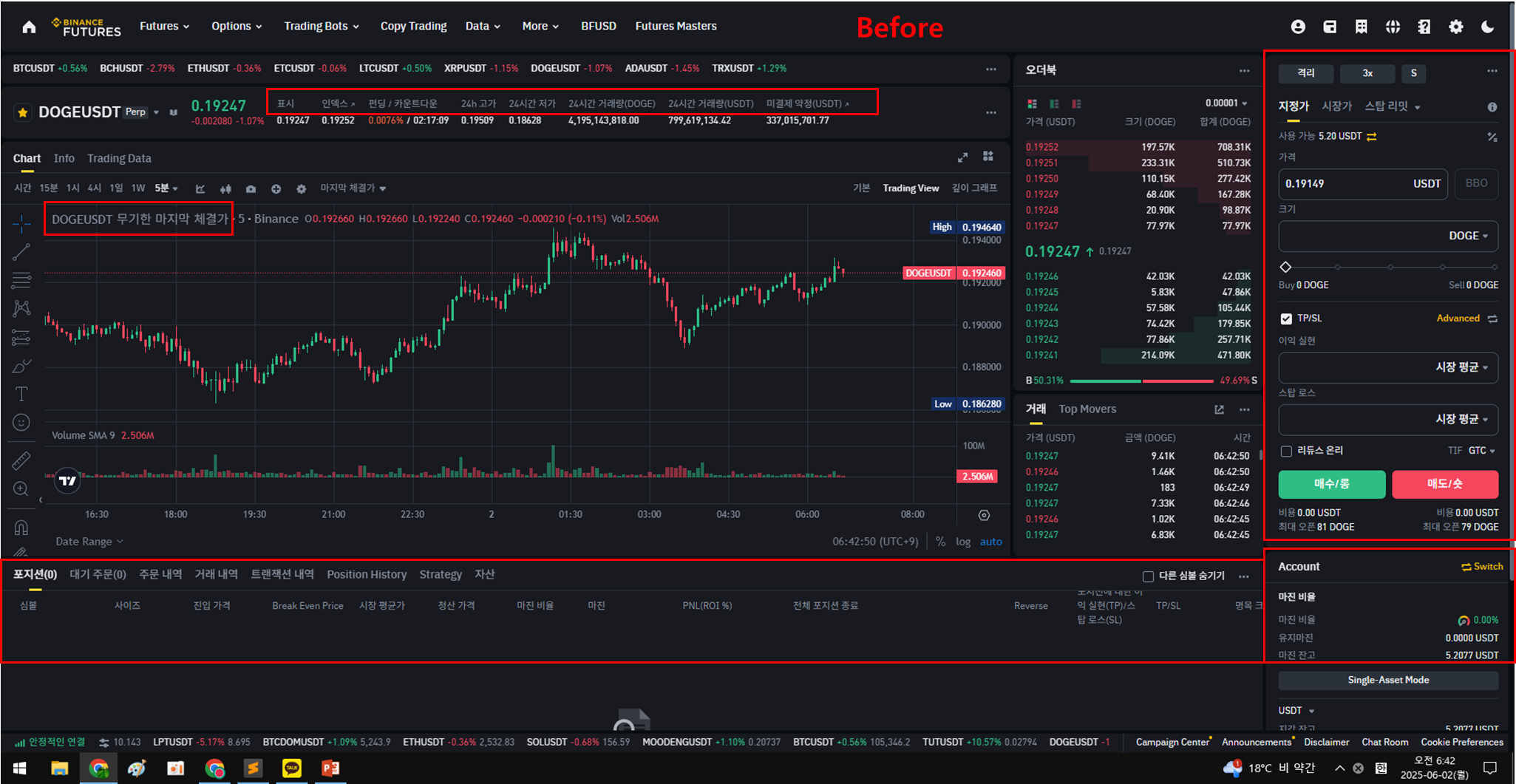
Task: Show bids-only order book view
Action: coord(1055,103)
